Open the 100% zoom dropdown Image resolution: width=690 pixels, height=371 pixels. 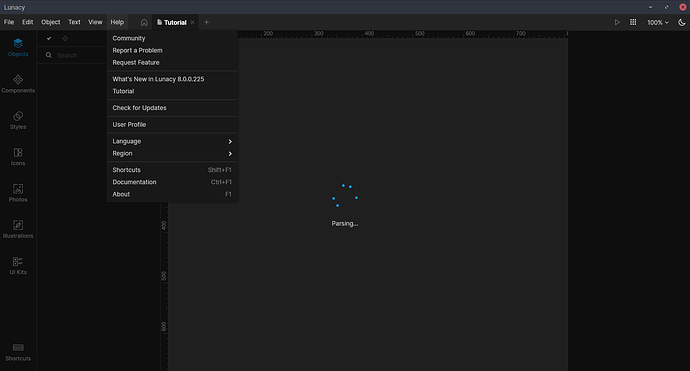coord(657,22)
